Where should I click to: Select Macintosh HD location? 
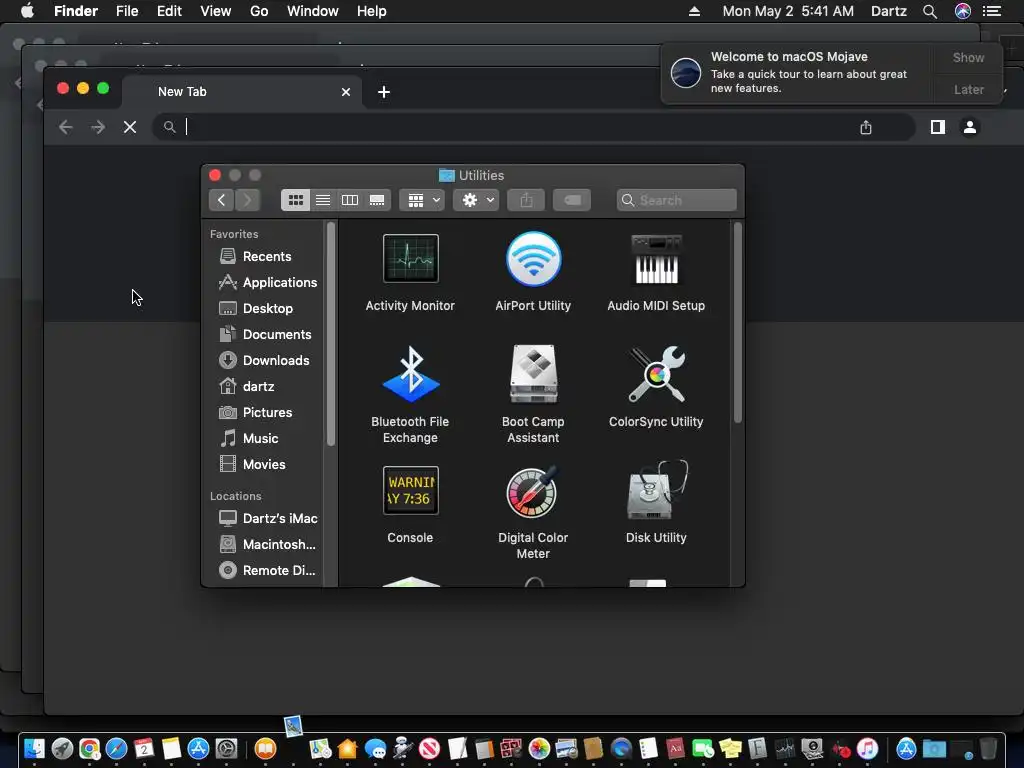pos(266,545)
